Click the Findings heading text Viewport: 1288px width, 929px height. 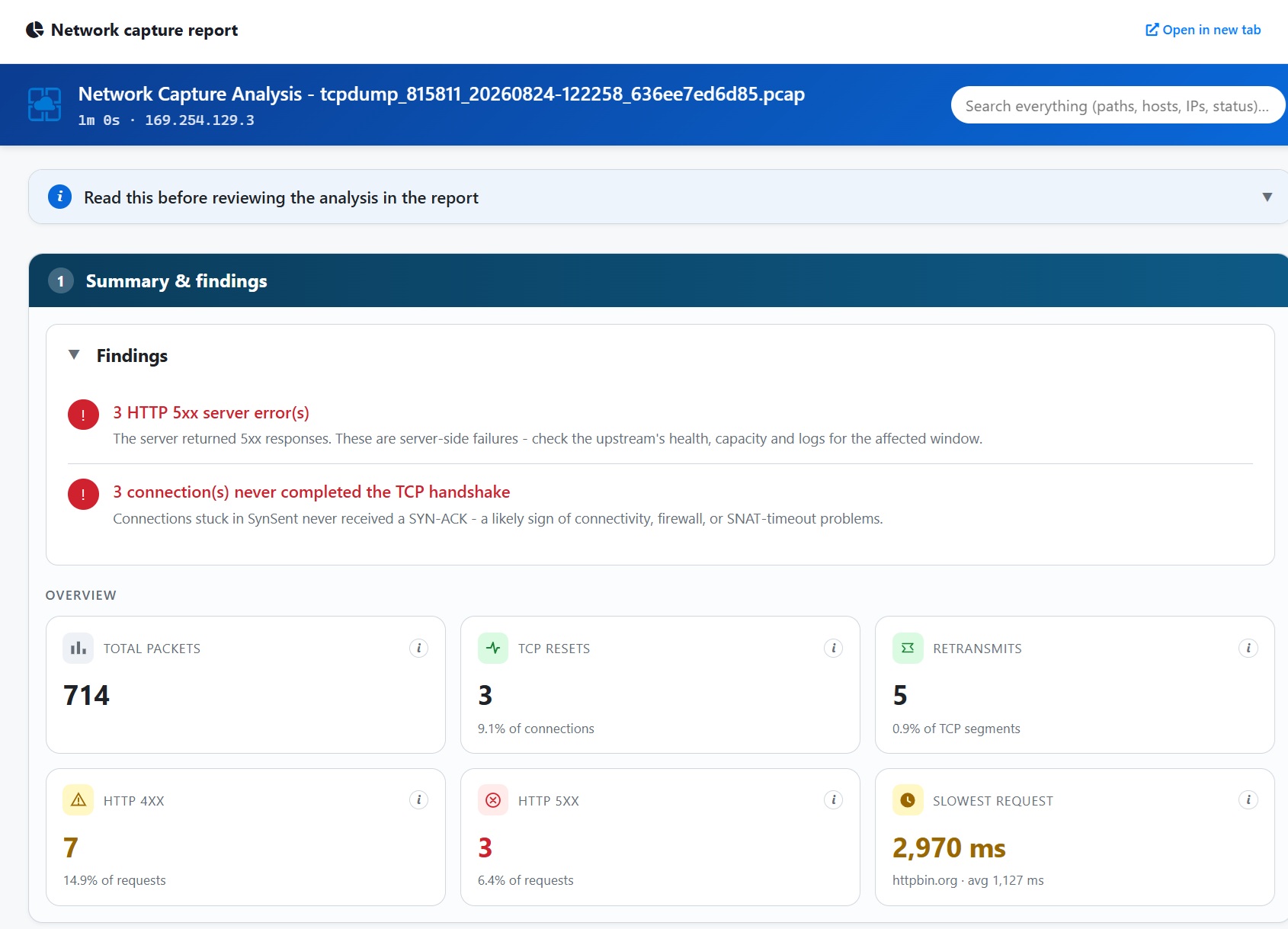(132, 356)
